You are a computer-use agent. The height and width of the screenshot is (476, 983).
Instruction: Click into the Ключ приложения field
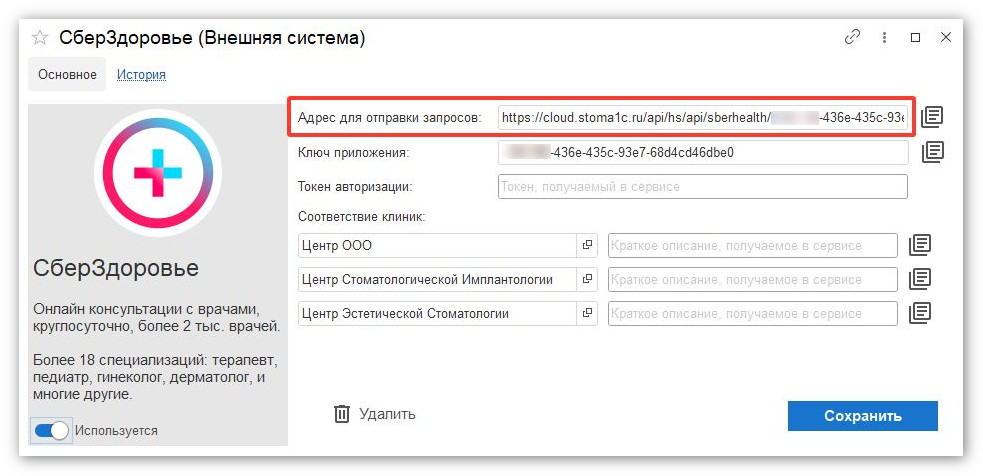(703, 152)
